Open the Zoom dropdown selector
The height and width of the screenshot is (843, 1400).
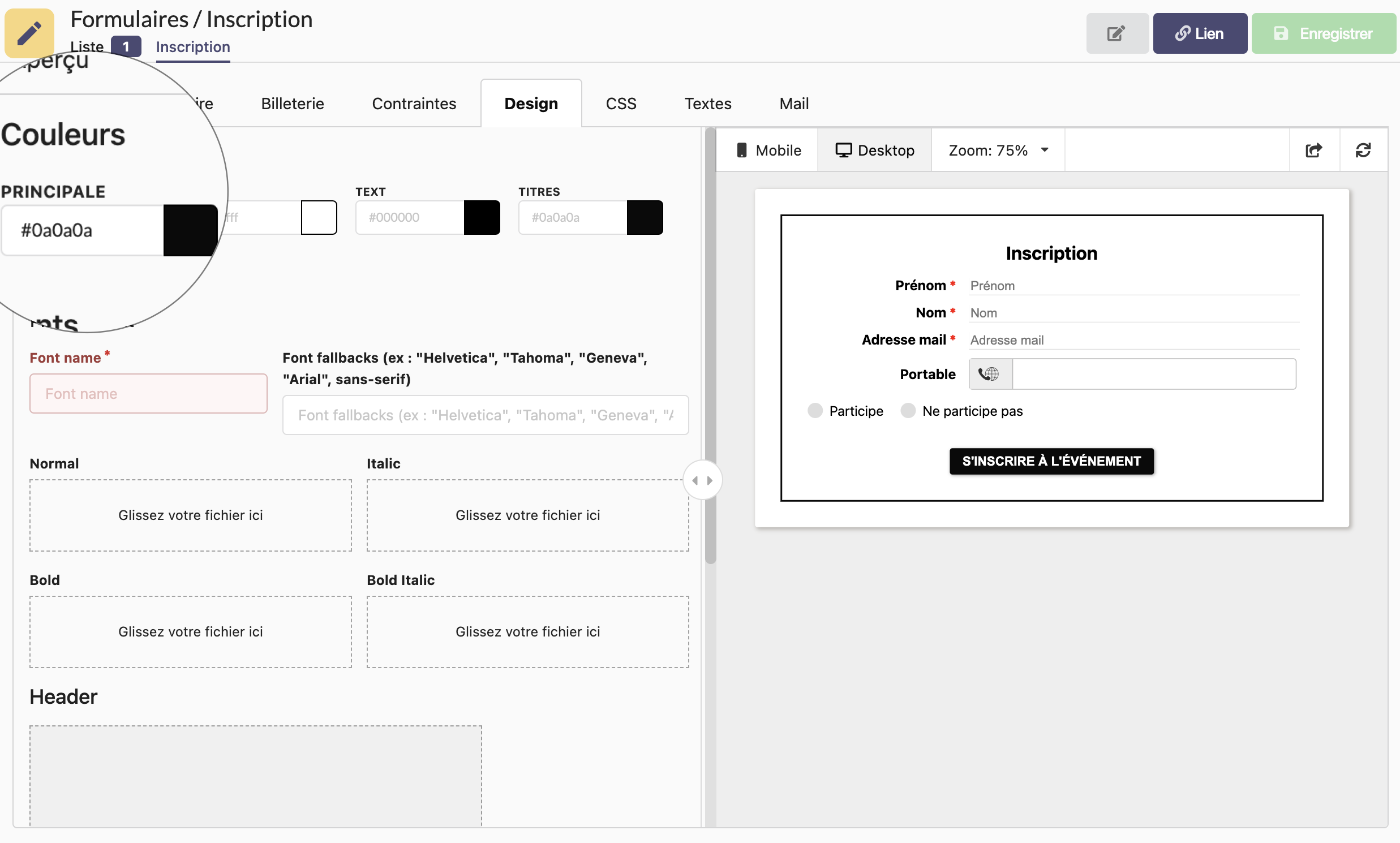999,149
